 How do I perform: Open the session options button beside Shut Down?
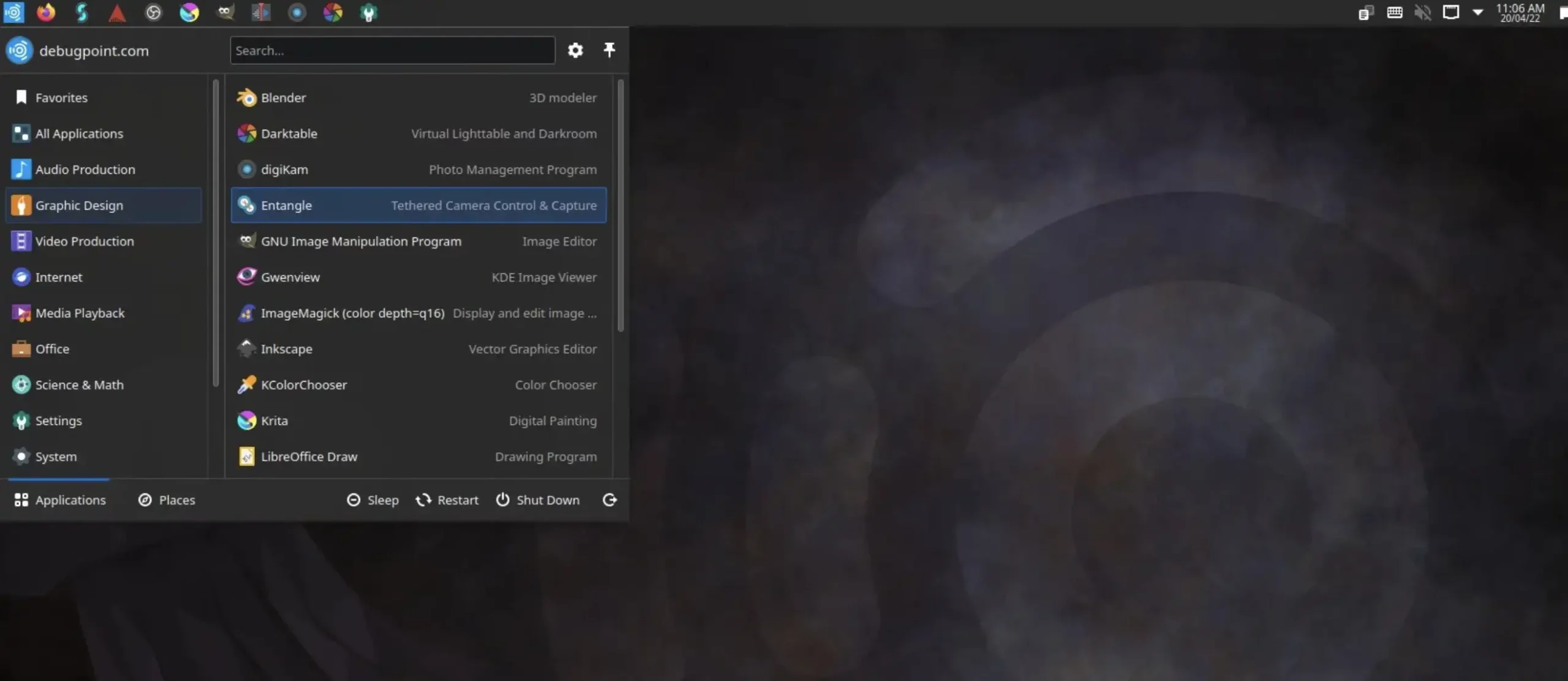coord(609,500)
